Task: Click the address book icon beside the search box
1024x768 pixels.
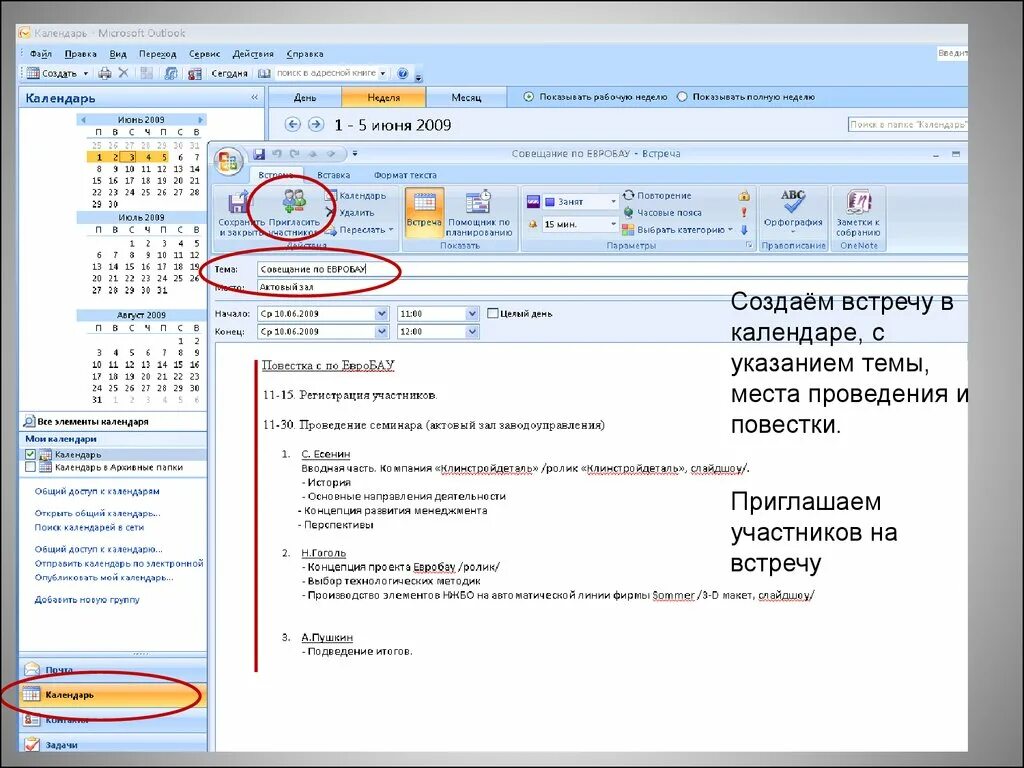Action: (x=264, y=73)
